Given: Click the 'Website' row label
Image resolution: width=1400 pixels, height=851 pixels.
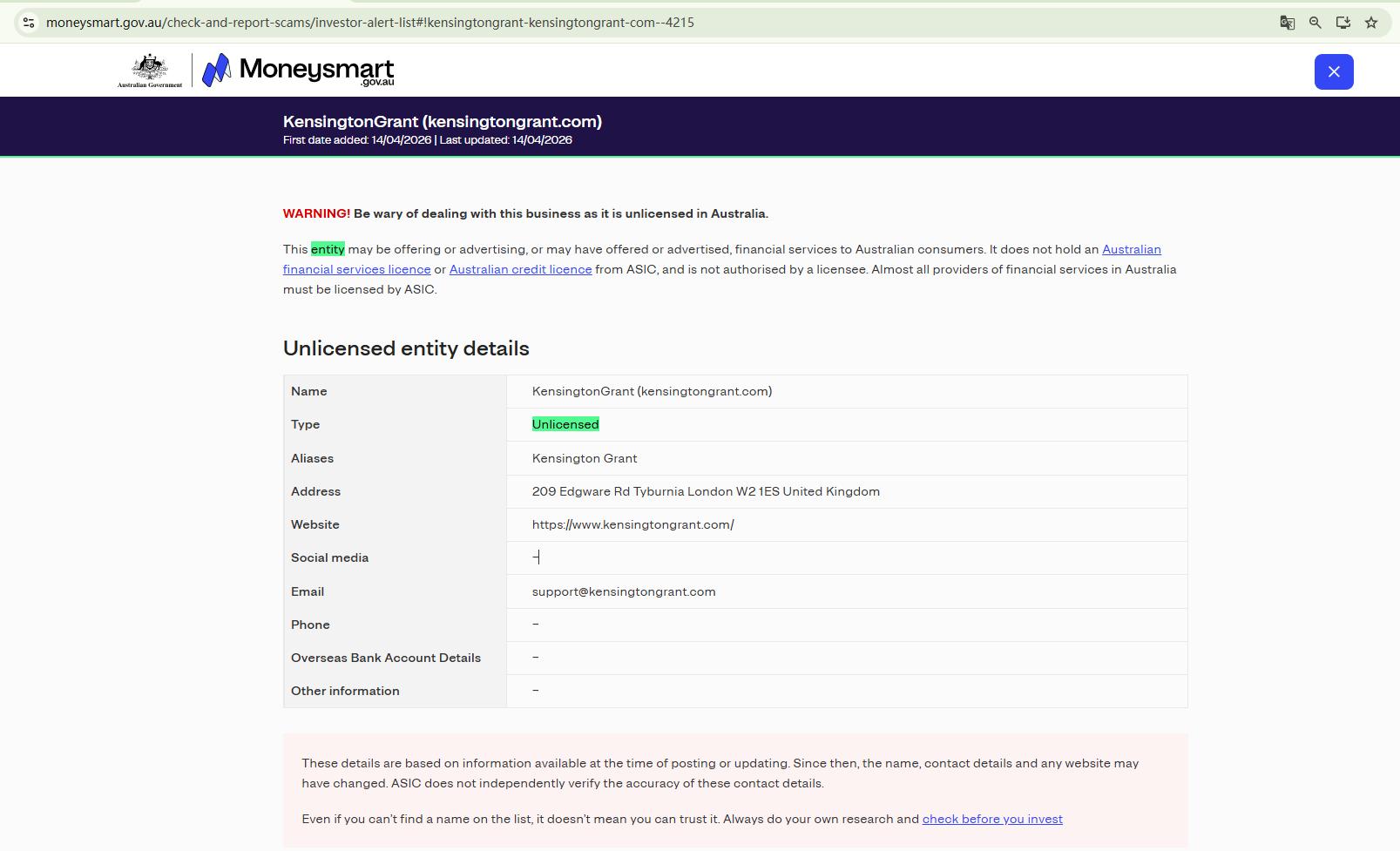Looking at the screenshot, I should click(x=315, y=524).
